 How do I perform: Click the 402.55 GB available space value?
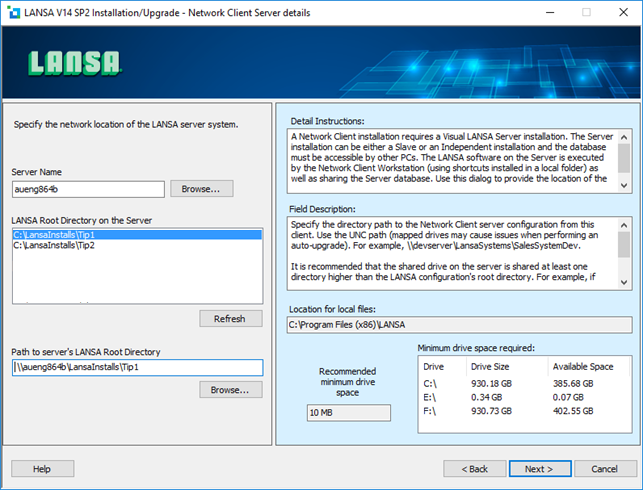tap(573, 411)
